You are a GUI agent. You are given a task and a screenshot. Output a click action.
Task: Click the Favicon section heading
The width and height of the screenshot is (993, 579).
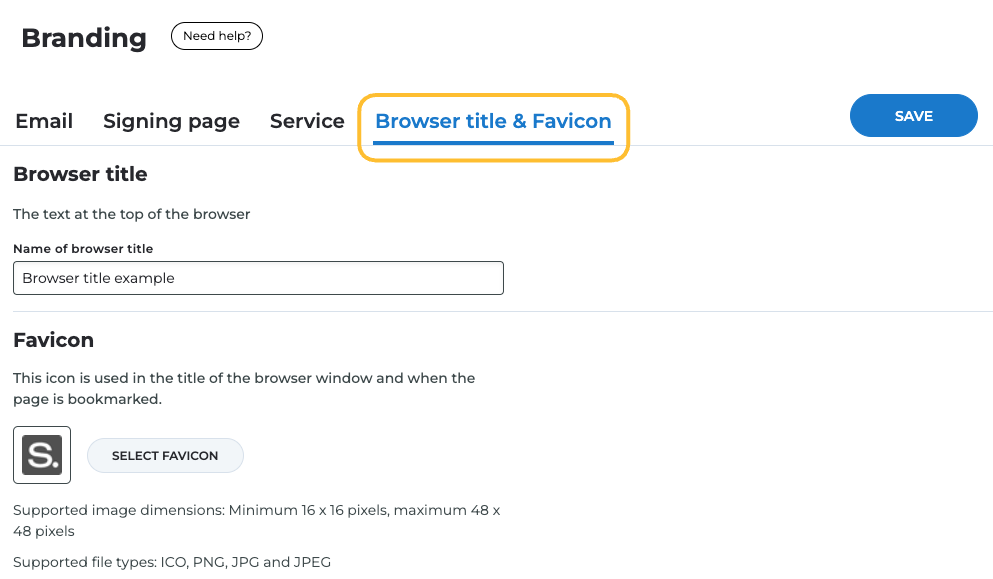[x=53, y=340]
